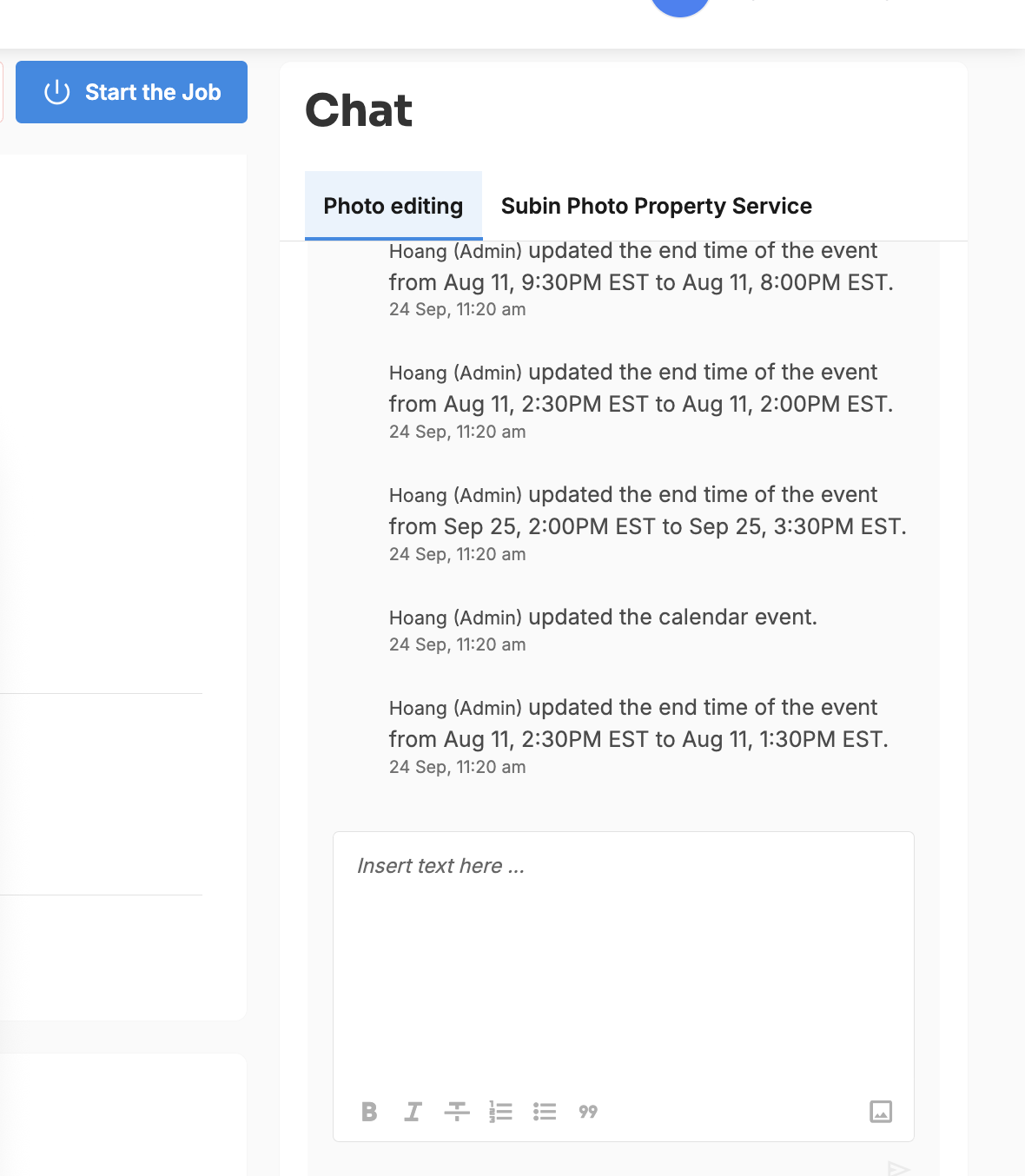Select the Sep 25 3:30PM end time message
Image resolution: width=1025 pixels, height=1176 pixels.
[647, 523]
